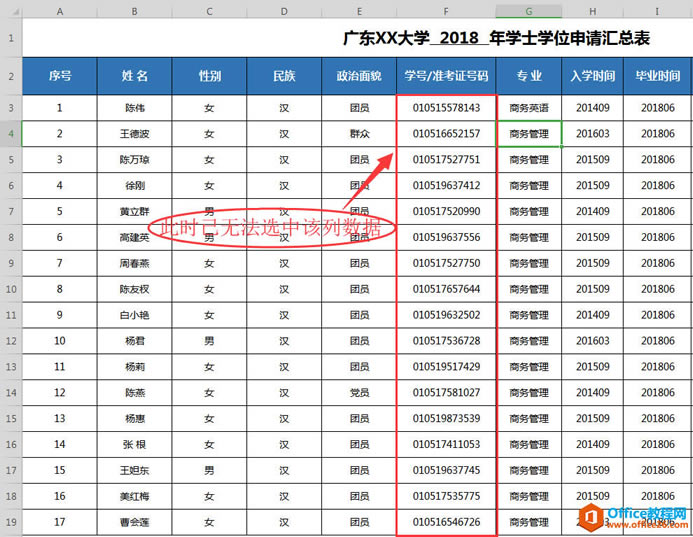This screenshot has width=693, height=537.
Task: Select column A header
Action: pyautogui.click(x=59, y=11)
